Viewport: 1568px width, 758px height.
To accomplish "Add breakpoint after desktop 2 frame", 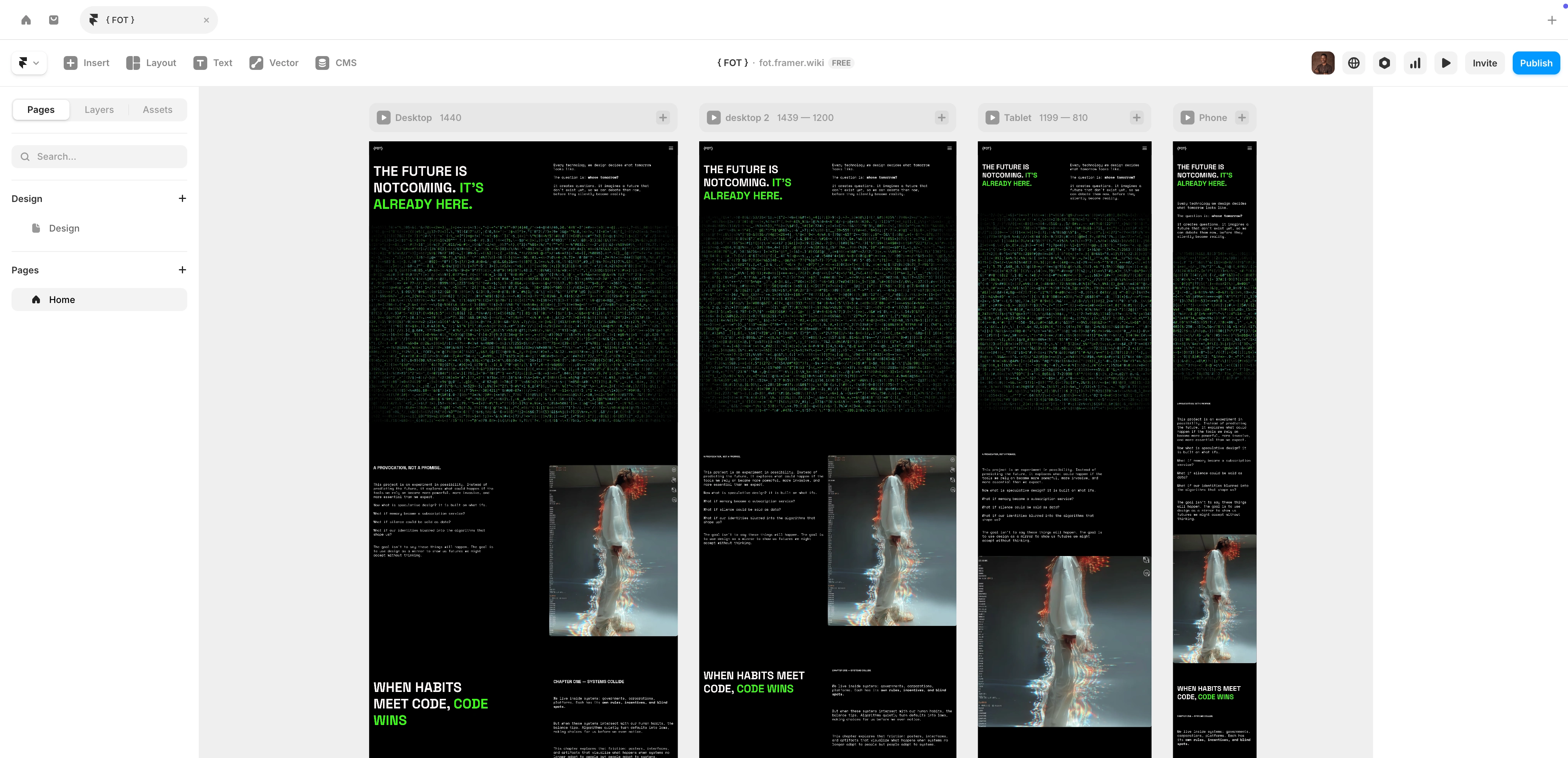I will (x=941, y=118).
